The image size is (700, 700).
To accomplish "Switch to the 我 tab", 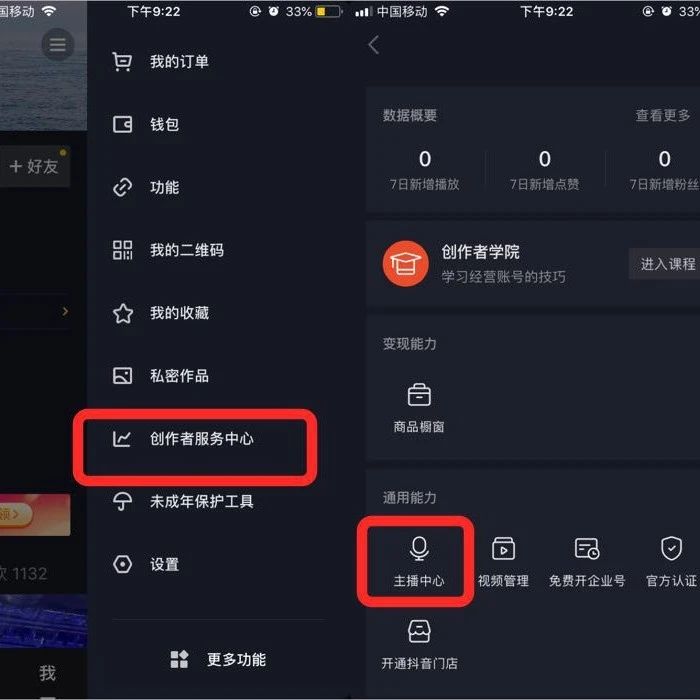I will [47, 673].
